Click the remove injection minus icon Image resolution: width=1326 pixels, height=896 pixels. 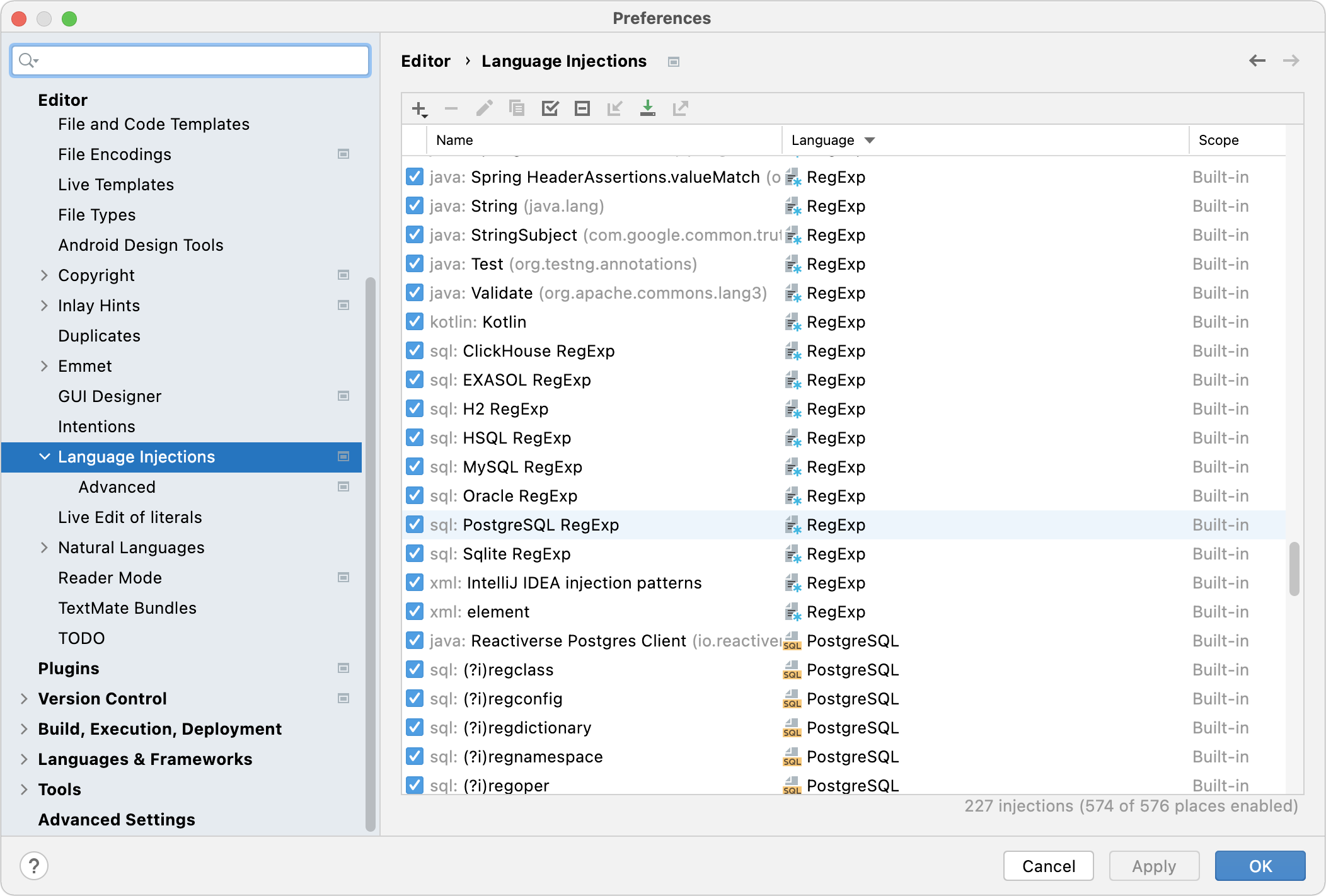(451, 108)
